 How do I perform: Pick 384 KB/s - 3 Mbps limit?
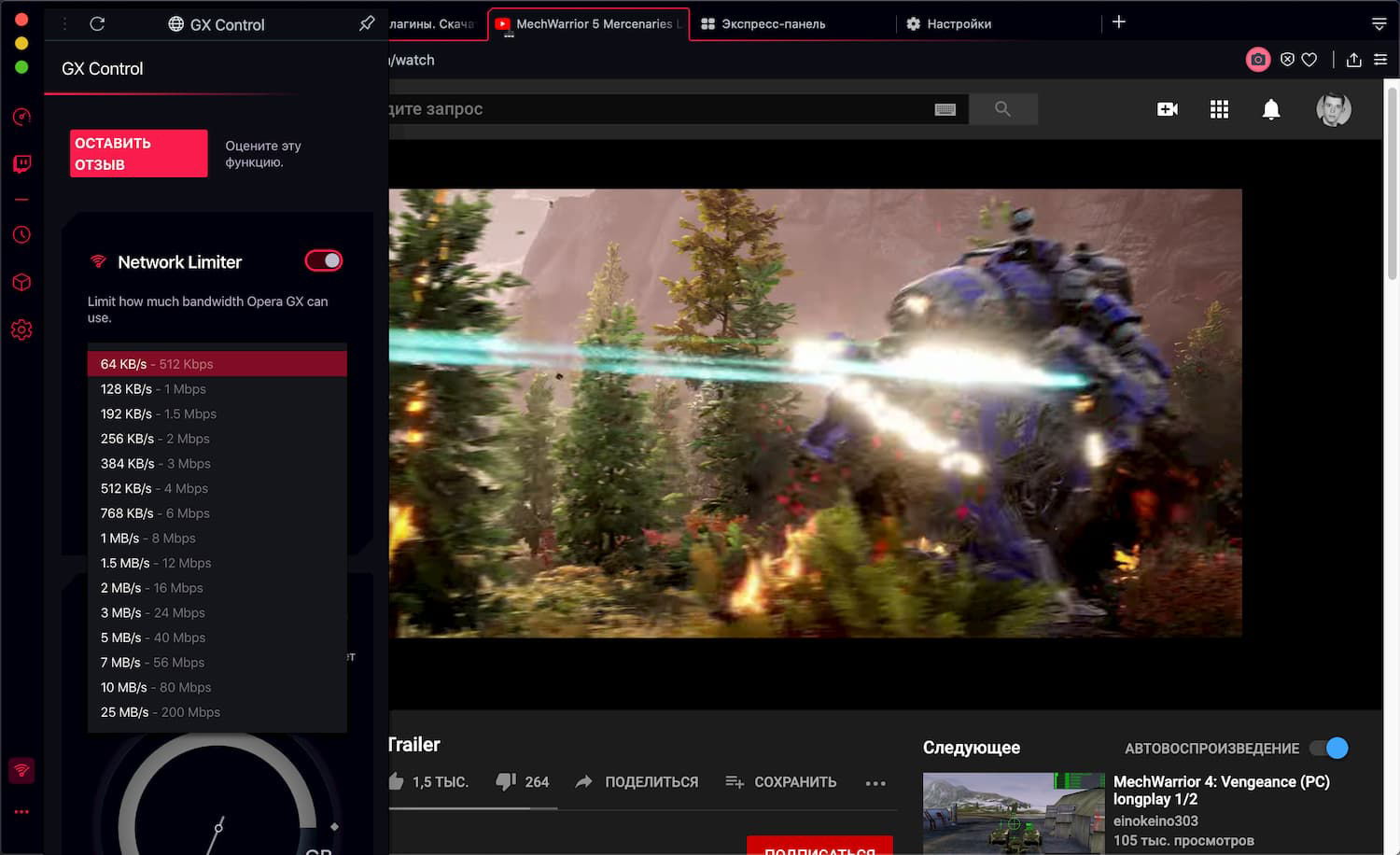pyautogui.click(x=217, y=464)
